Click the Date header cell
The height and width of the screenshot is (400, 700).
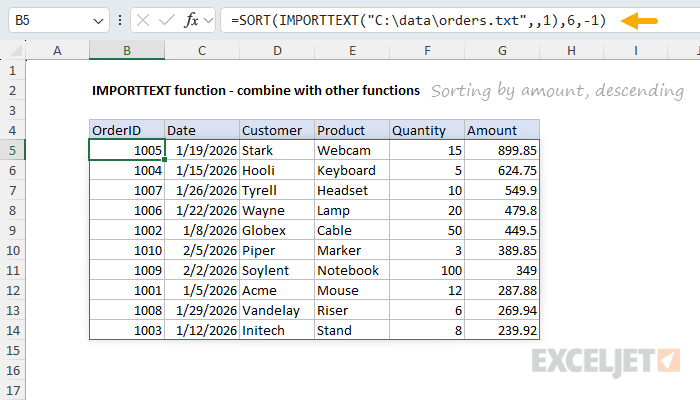tap(202, 130)
